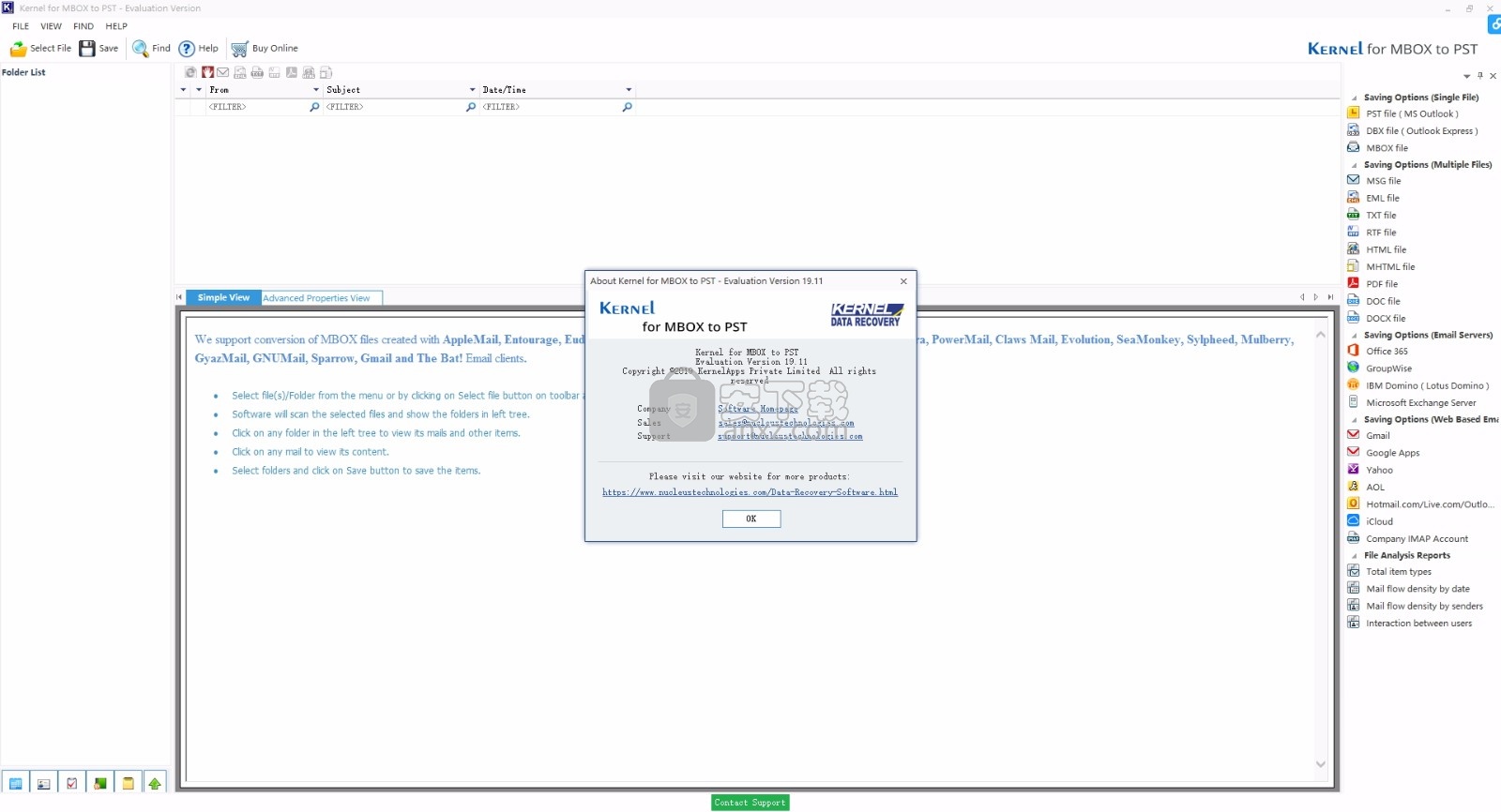This screenshot has width=1501, height=812.
Task: Open the calendar view in Folder List footer
Action: 16,784
